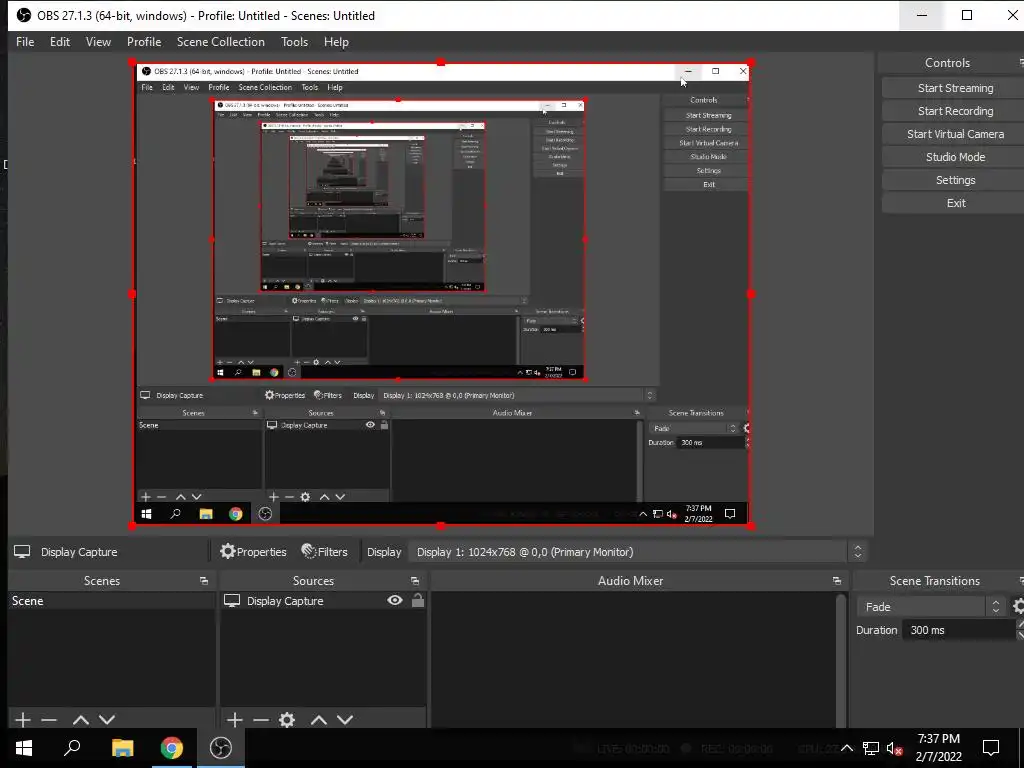Pop out the Scenes dock

(204, 581)
